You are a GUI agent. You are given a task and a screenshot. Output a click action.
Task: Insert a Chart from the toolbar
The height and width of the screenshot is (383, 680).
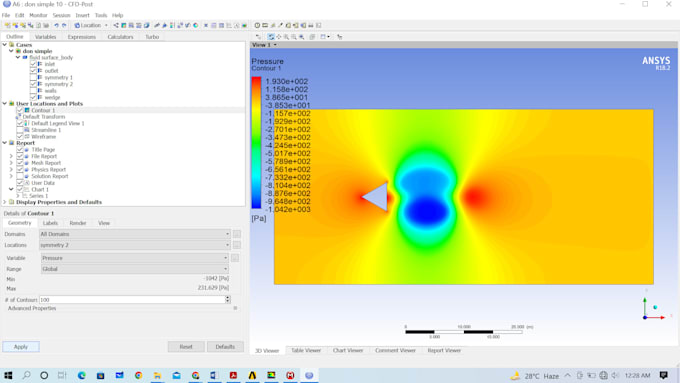tap(229, 25)
